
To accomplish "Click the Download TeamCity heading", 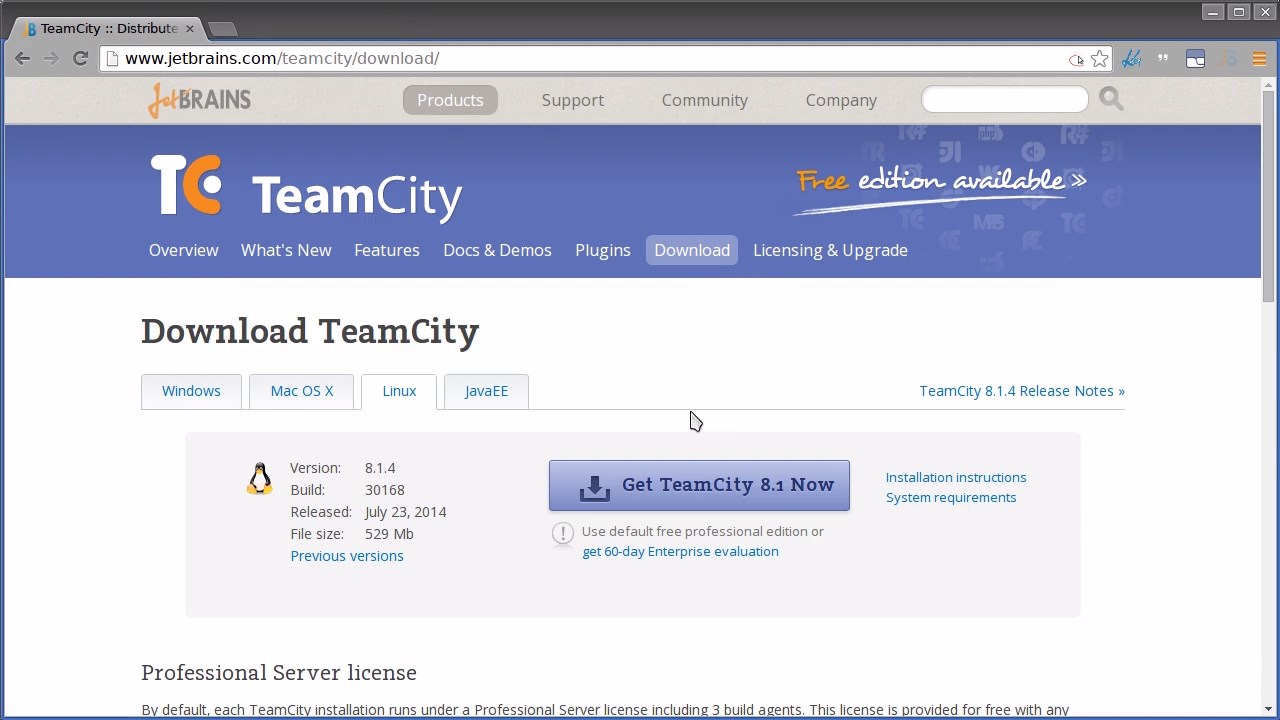I will [310, 331].
